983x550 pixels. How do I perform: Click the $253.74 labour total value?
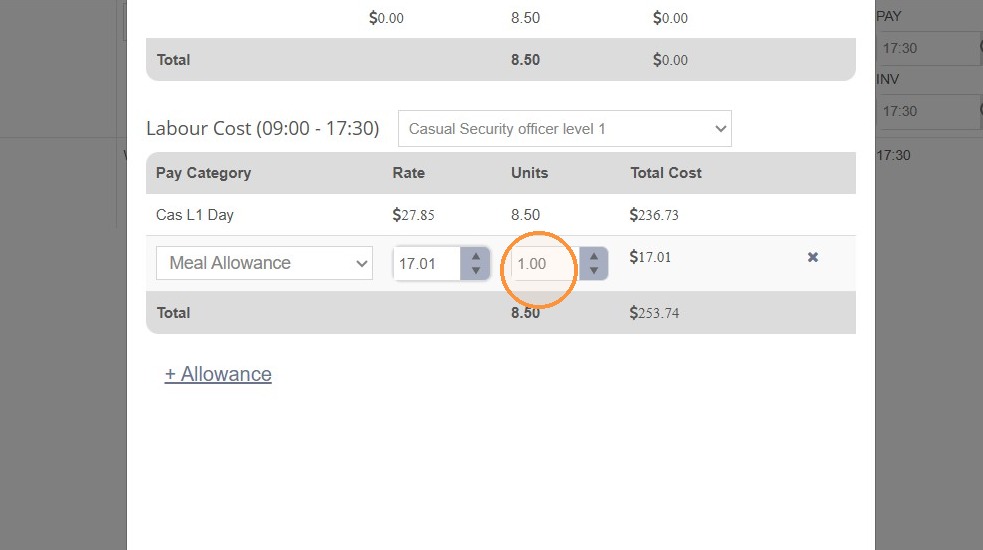pos(654,313)
